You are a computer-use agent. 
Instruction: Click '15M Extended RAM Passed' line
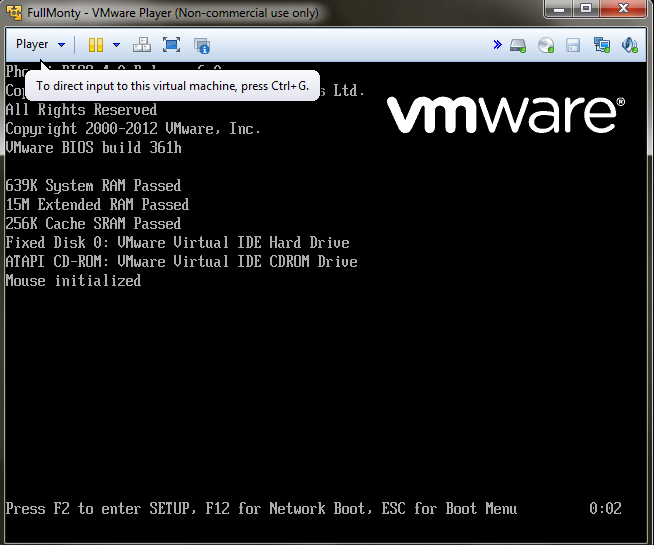point(97,205)
